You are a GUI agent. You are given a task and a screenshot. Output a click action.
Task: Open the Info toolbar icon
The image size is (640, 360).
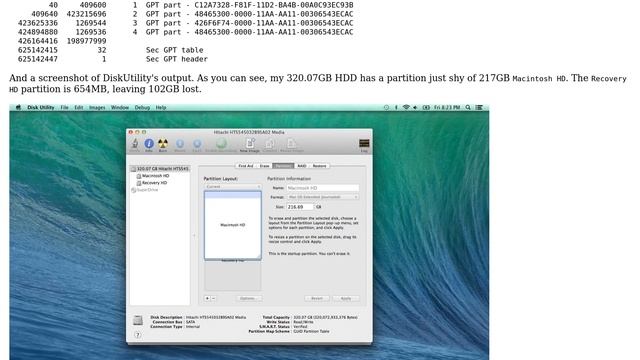click(x=149, y=144)
